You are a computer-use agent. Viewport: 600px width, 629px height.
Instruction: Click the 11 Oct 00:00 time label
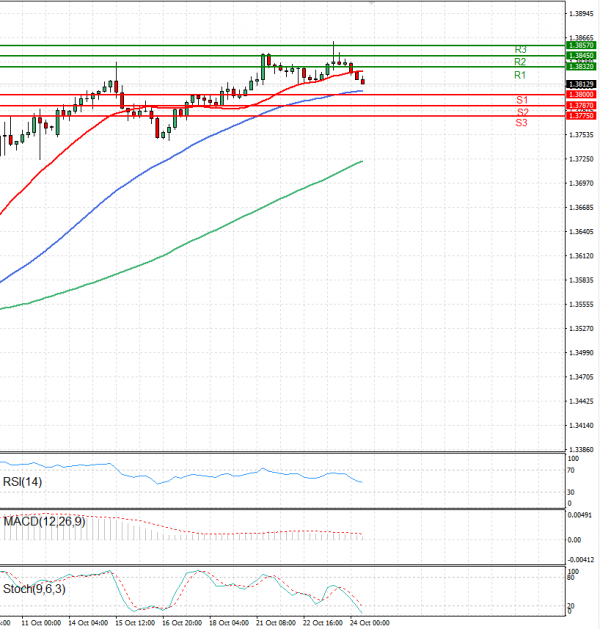pyautogui.click(x=42, y=623)
